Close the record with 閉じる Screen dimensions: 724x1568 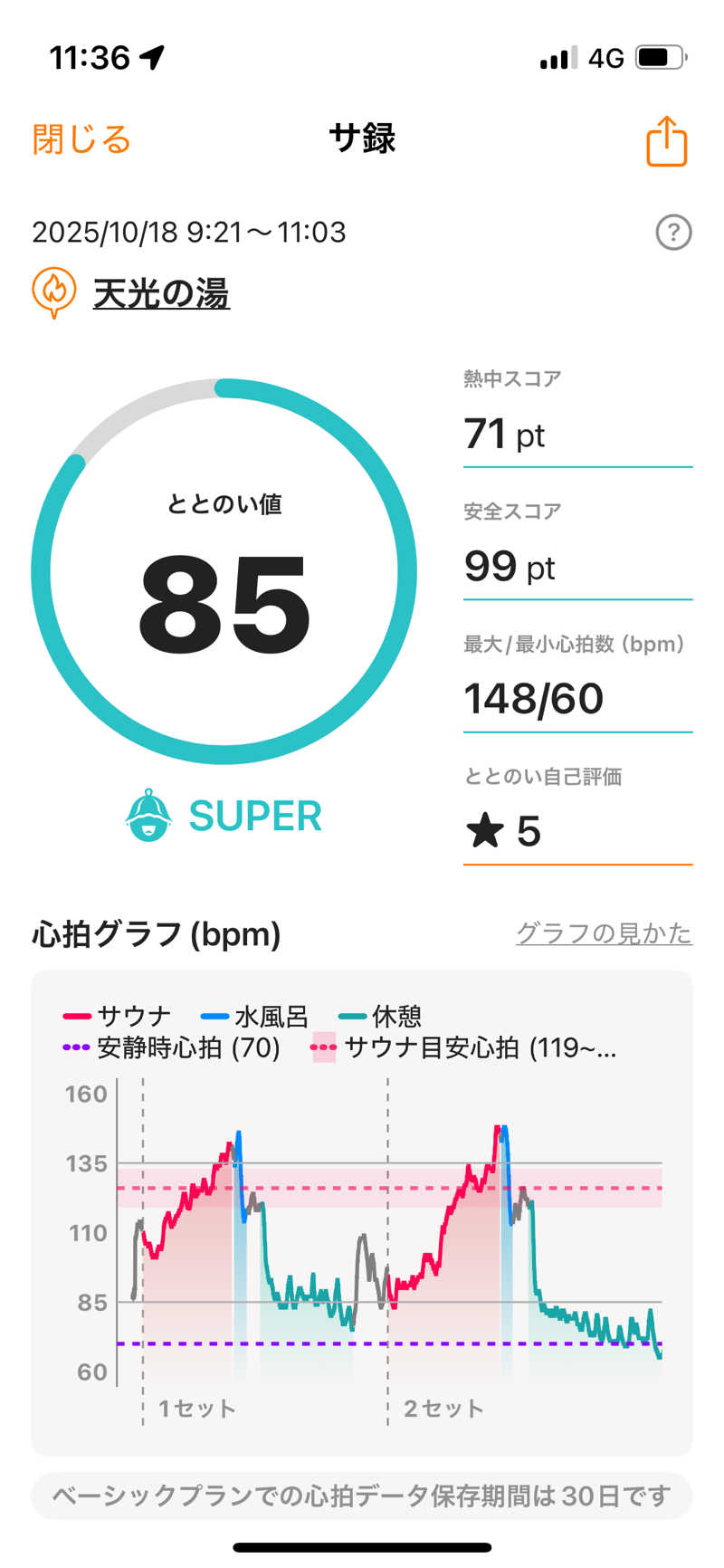(81, 139)
